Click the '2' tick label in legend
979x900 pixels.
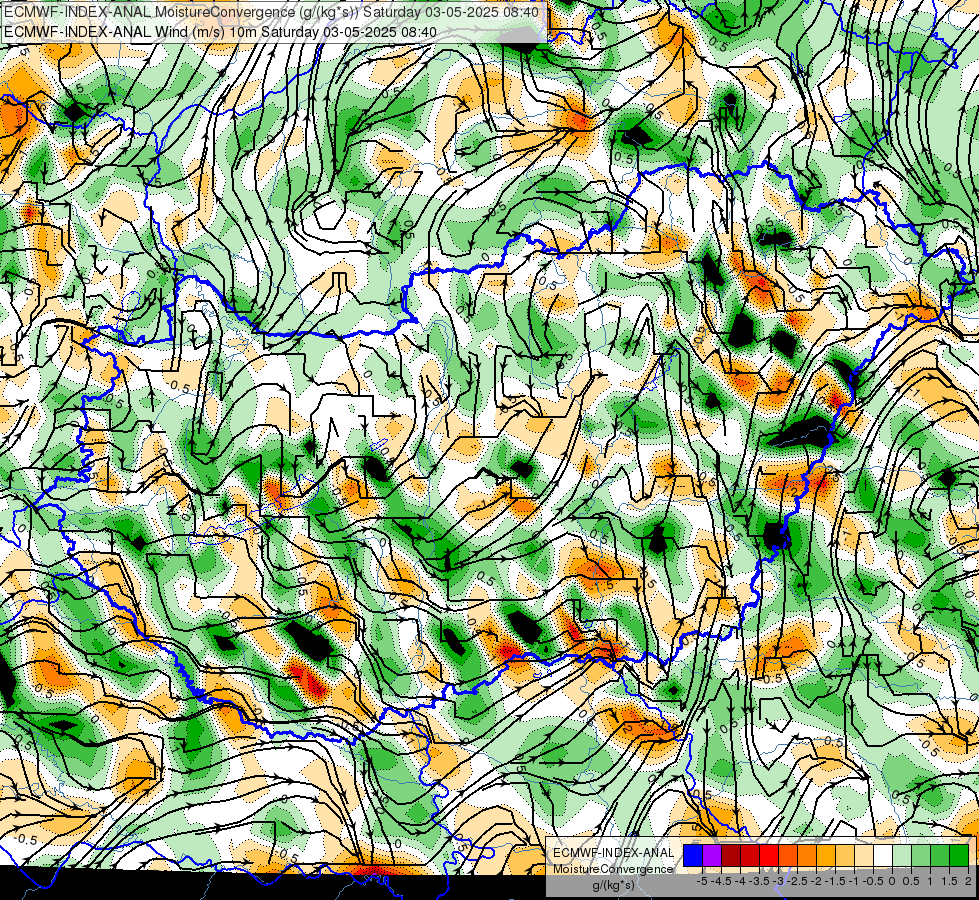968,881
